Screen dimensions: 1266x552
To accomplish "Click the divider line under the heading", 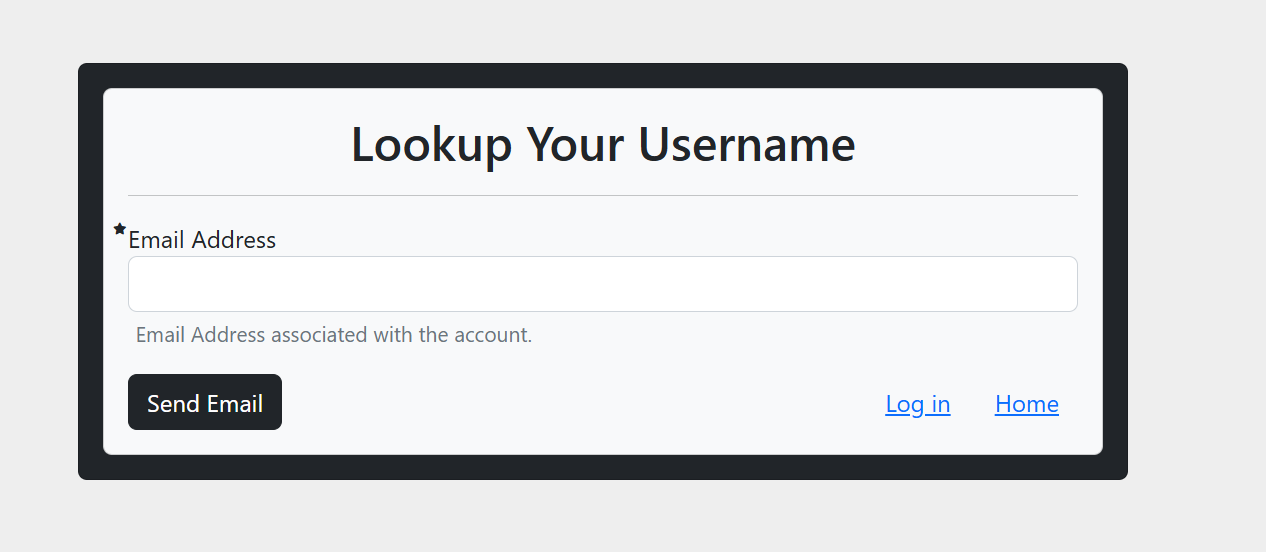I will pyautogui.click(x=603, y=195).
